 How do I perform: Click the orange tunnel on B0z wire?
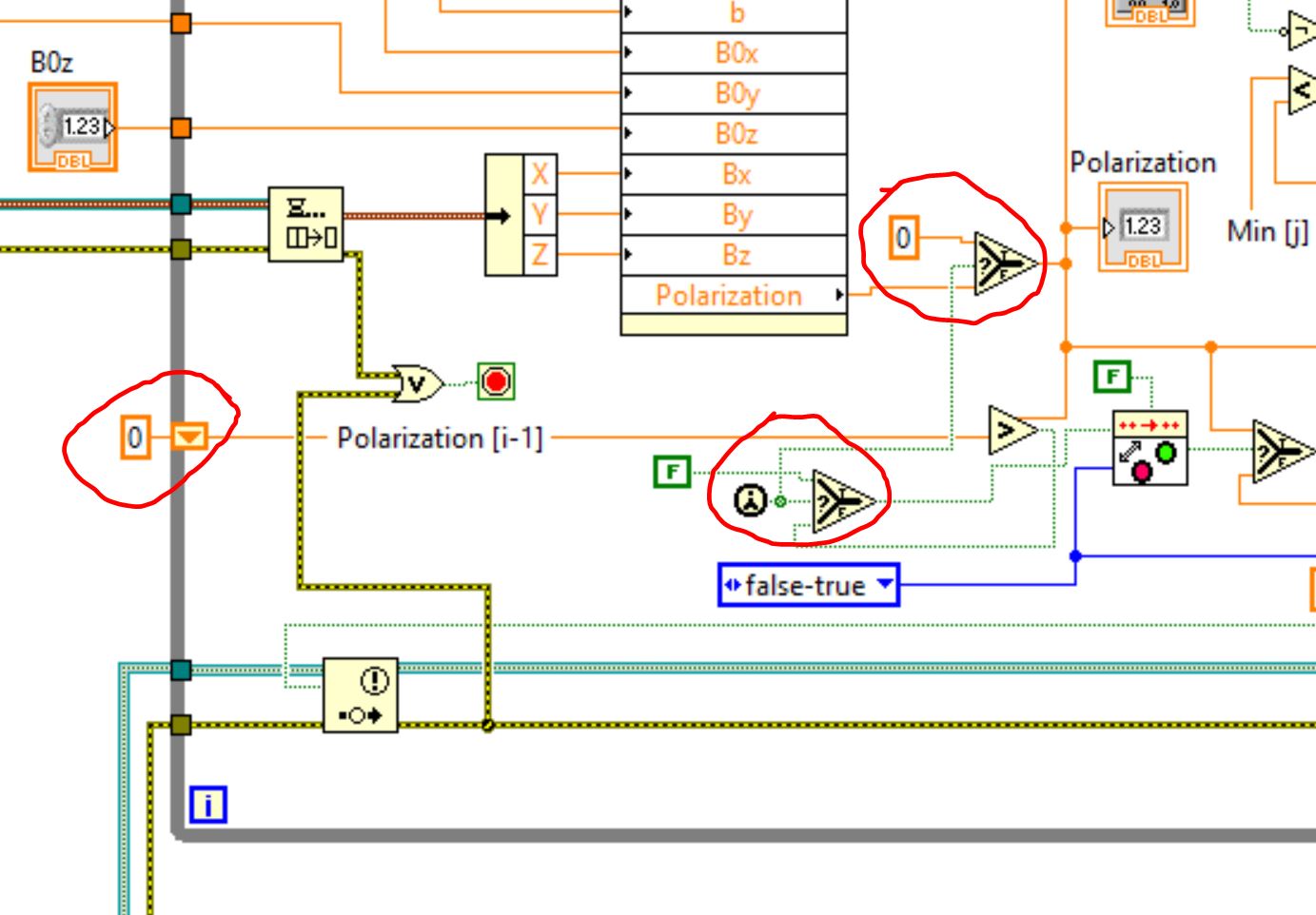[181, 127]
